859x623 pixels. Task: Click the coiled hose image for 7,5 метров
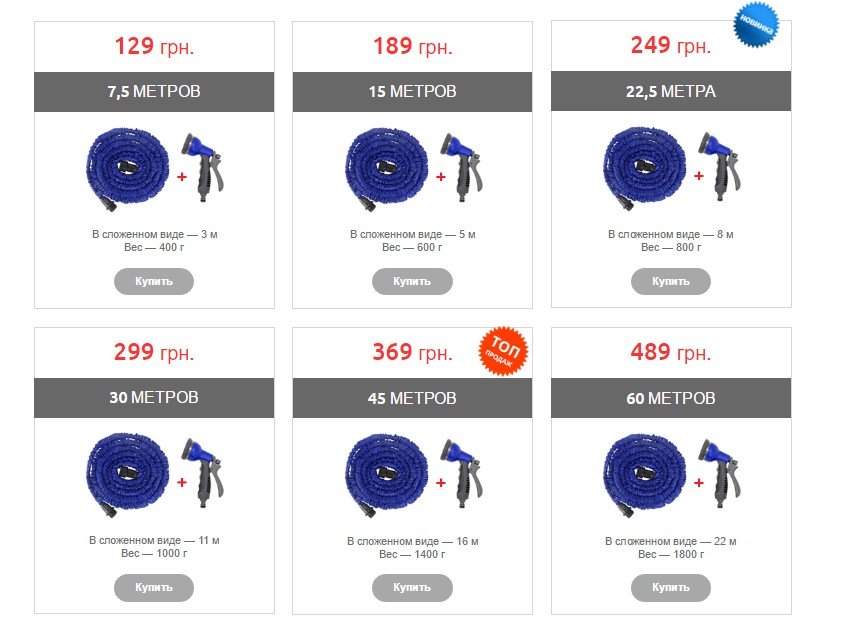[x=127, y=169]
